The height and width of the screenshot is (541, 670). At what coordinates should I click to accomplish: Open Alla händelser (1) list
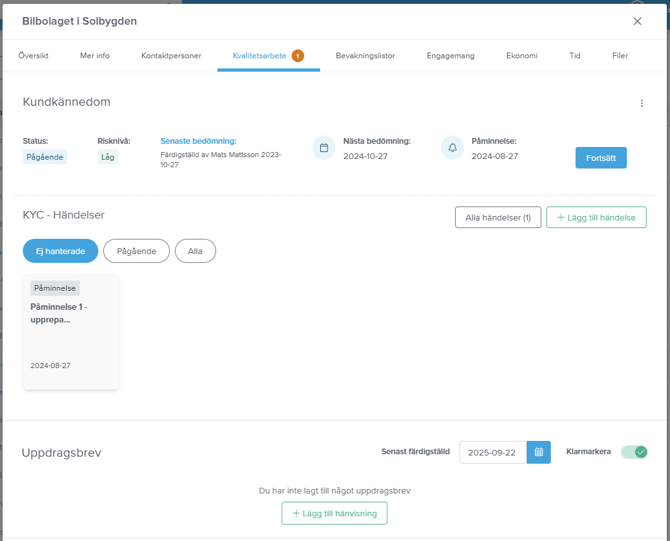click(497, 217)
